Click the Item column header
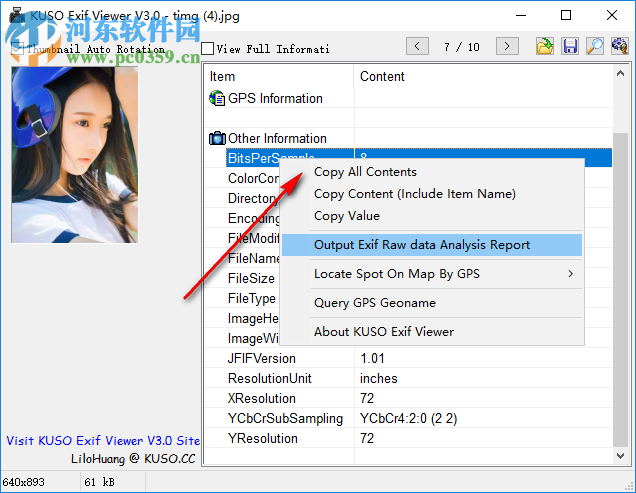Viewport: 636px width, 493px height. (x=279, y=76)
